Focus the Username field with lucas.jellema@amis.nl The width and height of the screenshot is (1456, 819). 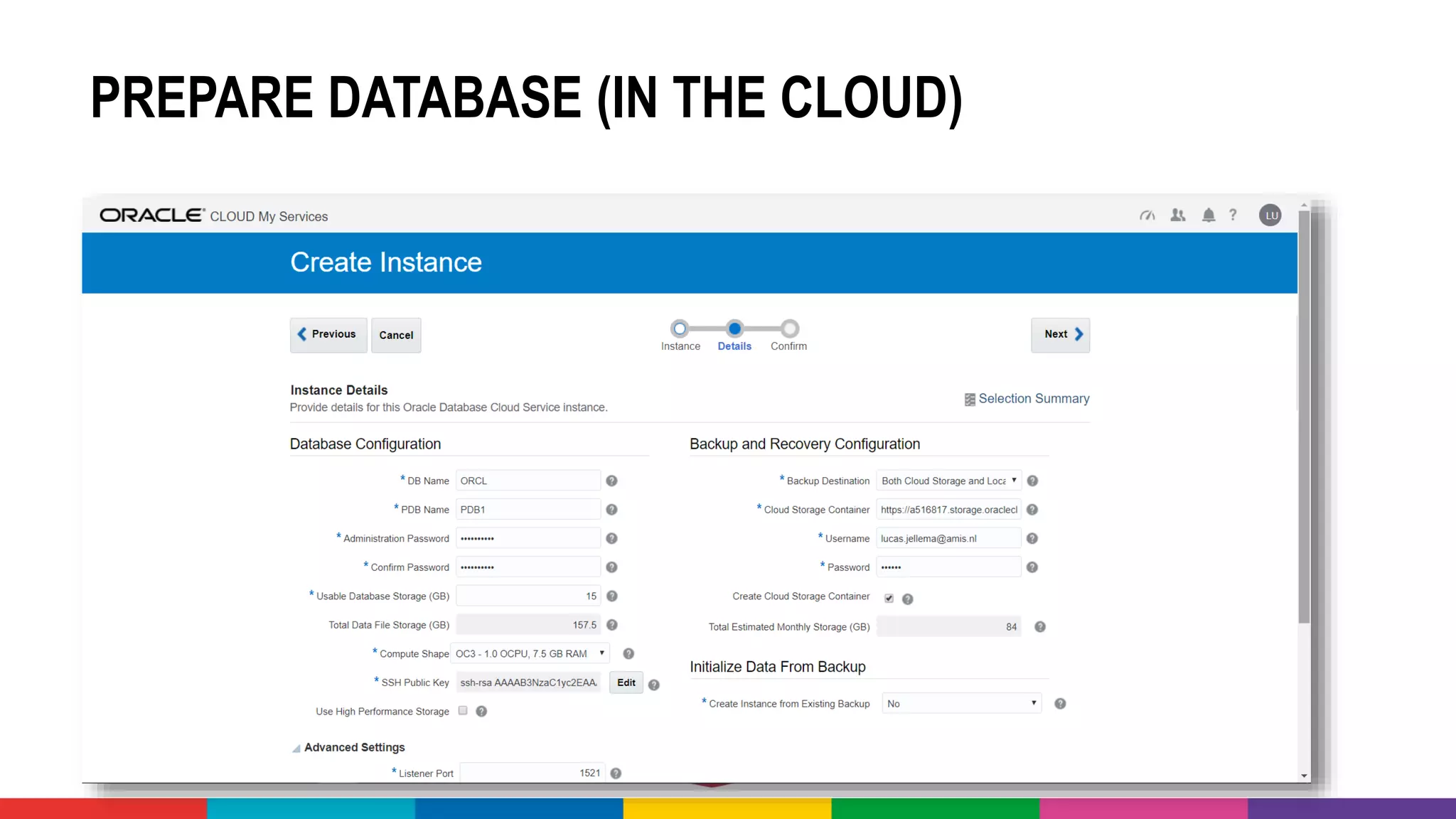click(x=949, y=539)
